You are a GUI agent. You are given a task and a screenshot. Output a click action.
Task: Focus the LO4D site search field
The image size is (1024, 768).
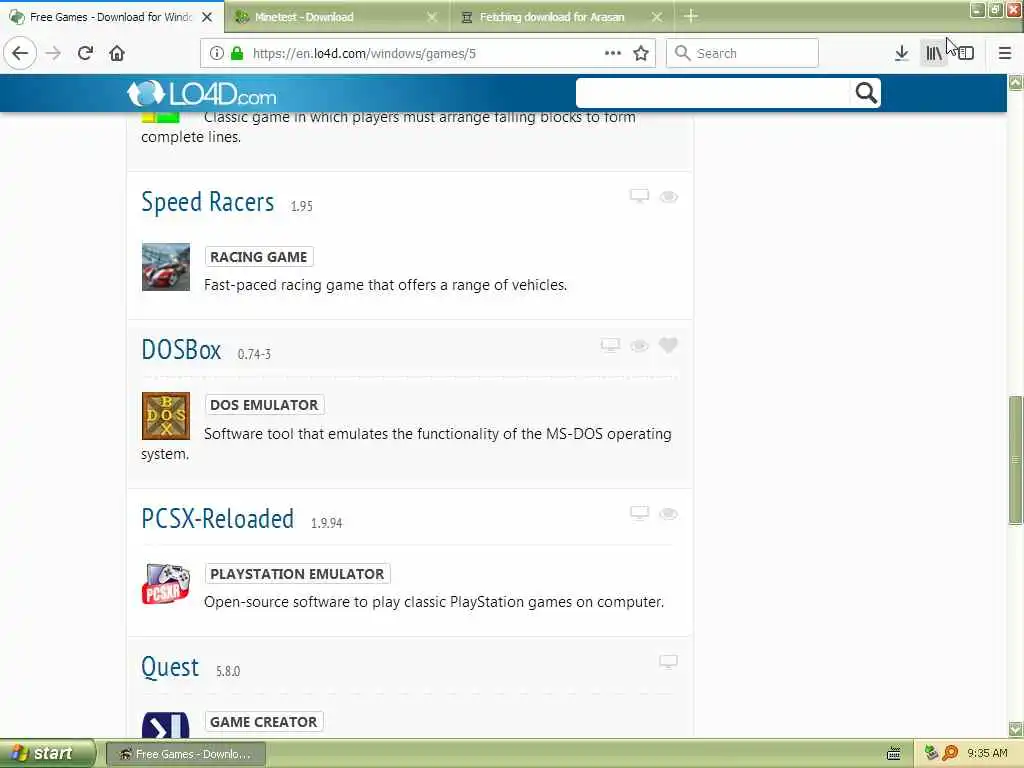click(x=713, y=93)
